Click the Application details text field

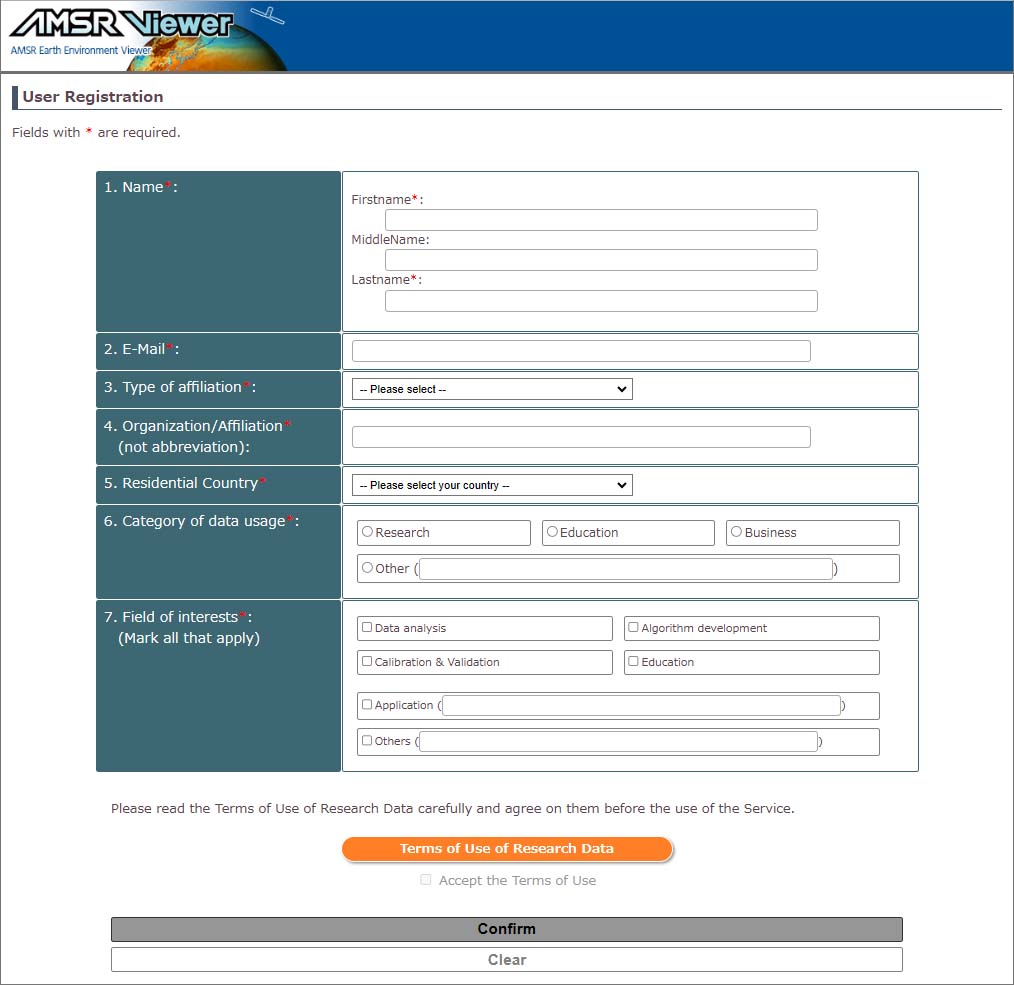(642, 706)
